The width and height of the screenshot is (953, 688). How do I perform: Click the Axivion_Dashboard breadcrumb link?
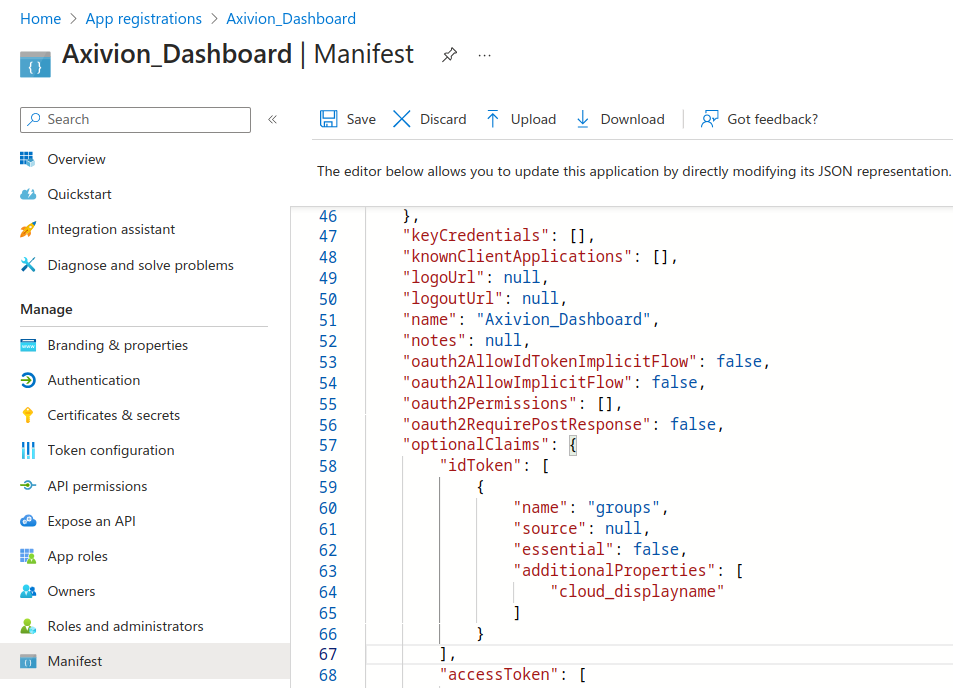click(x=291, y=19)
